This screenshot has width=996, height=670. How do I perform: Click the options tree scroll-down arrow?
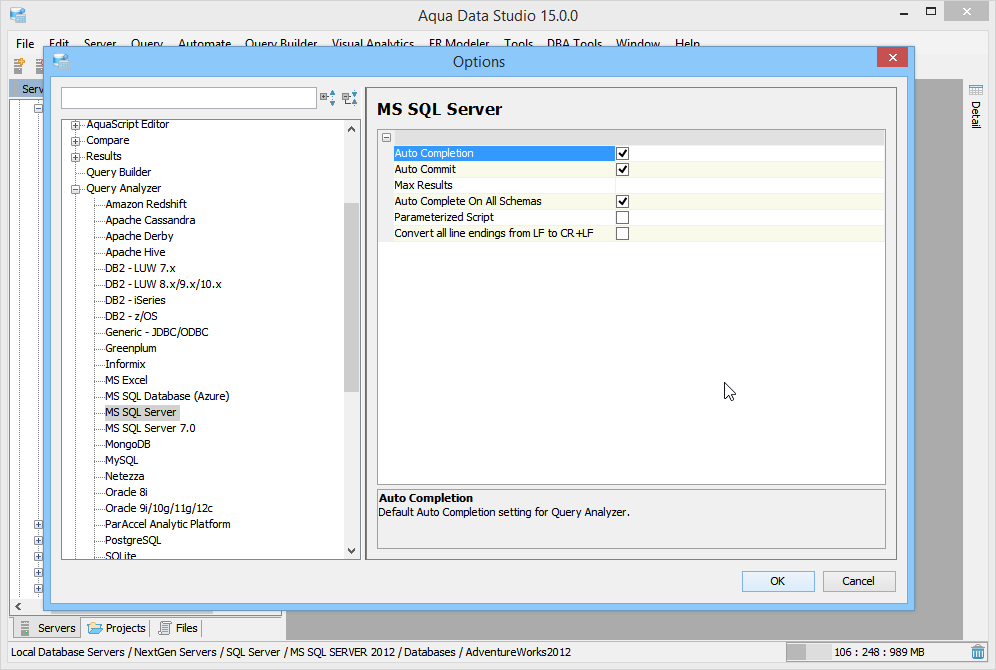pos(351,551)
